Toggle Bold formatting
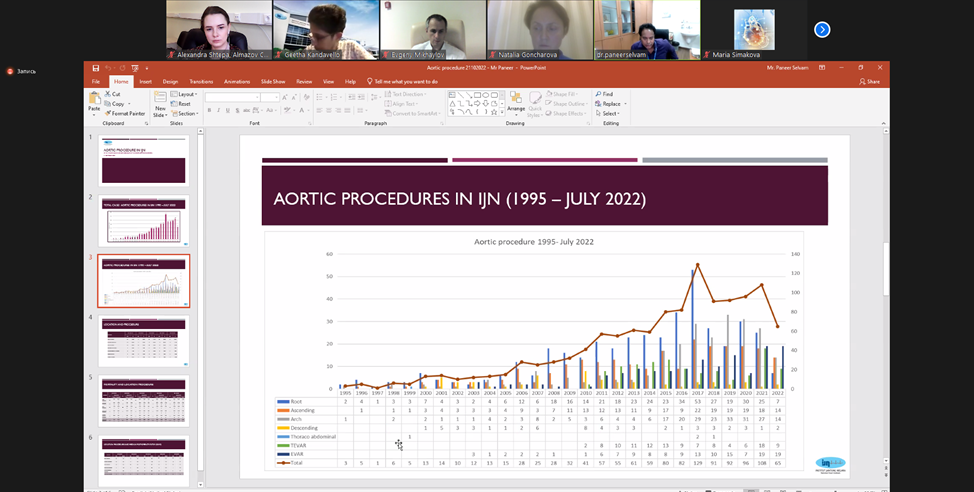The width and height of the screenshot is (974, 492). (209, 109)
